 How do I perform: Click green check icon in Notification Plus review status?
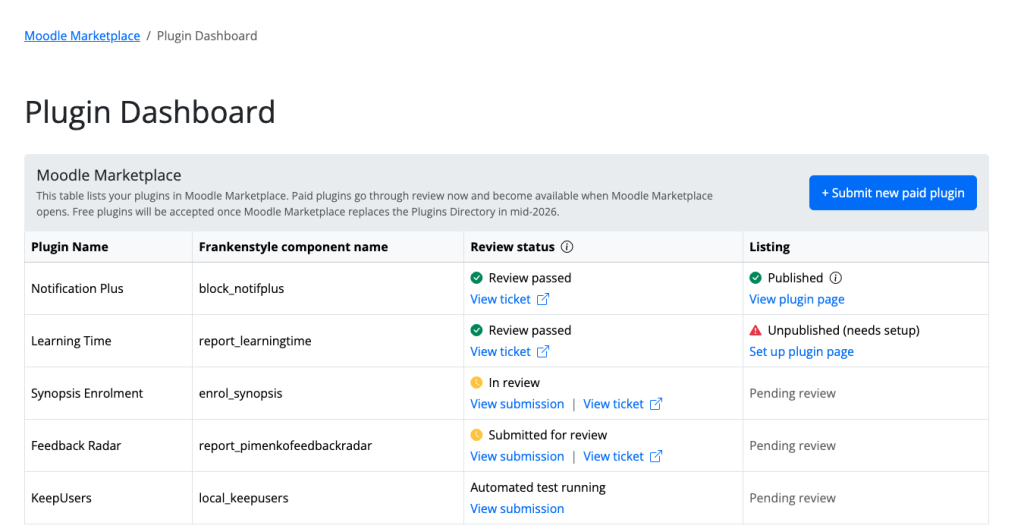pyautogui.click(x=477, y=278)
